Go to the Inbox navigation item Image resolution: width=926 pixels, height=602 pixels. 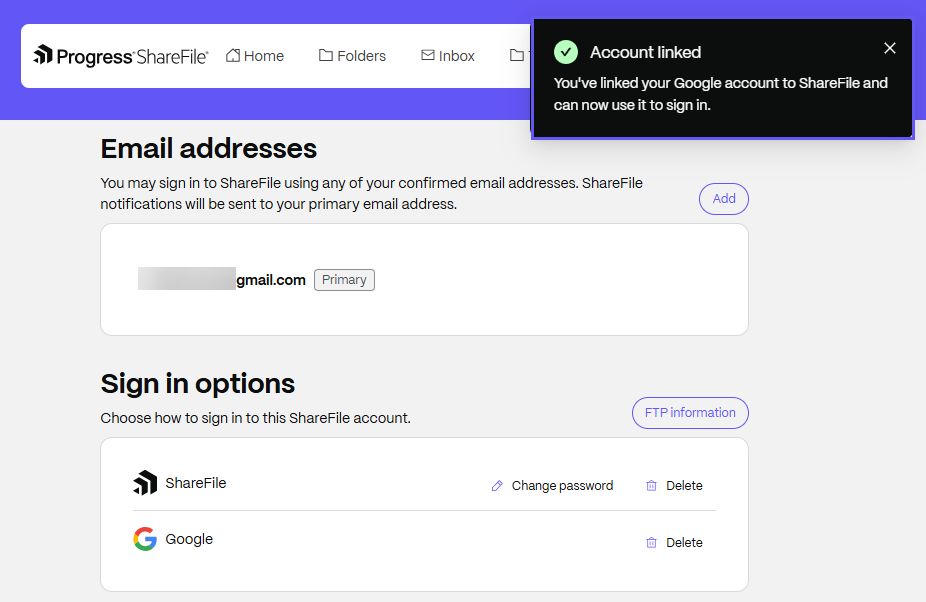(x=448, y=56)
